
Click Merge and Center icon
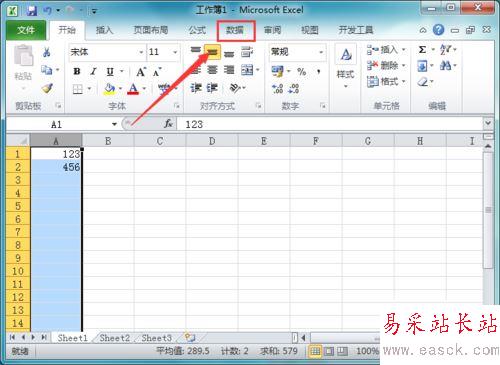247,70
